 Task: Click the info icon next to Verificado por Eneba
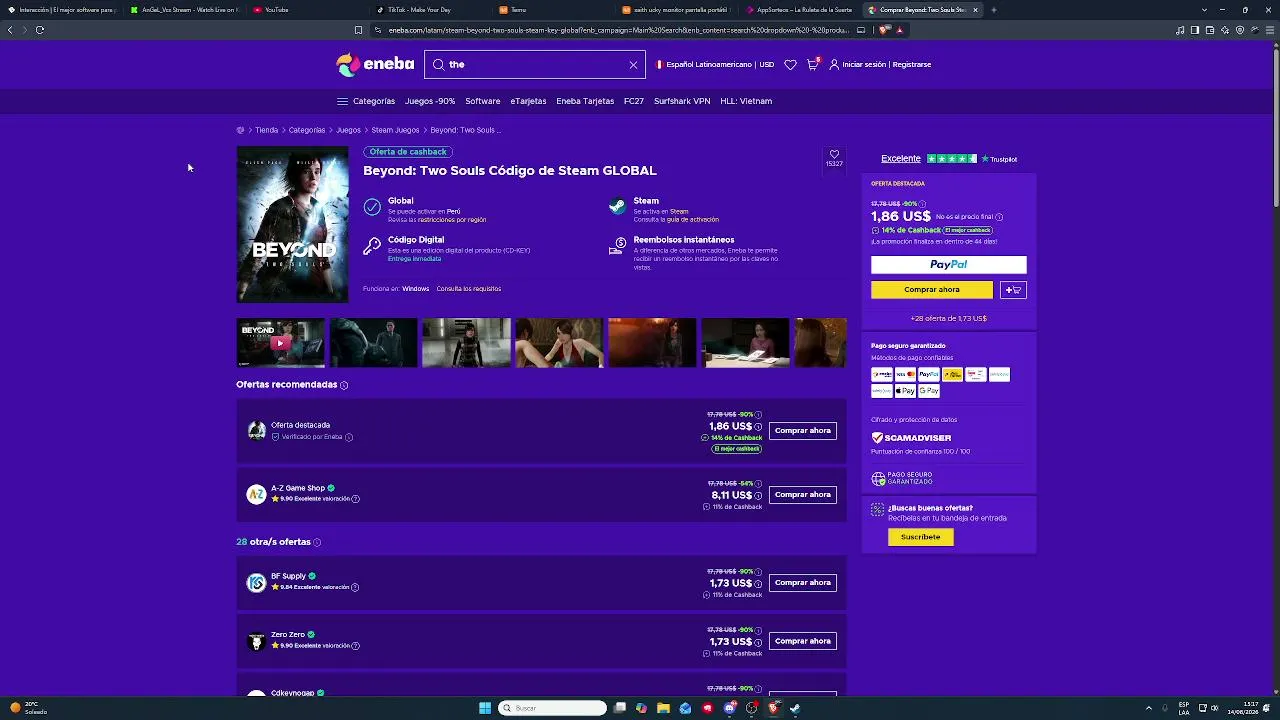[x=349, y=437]
